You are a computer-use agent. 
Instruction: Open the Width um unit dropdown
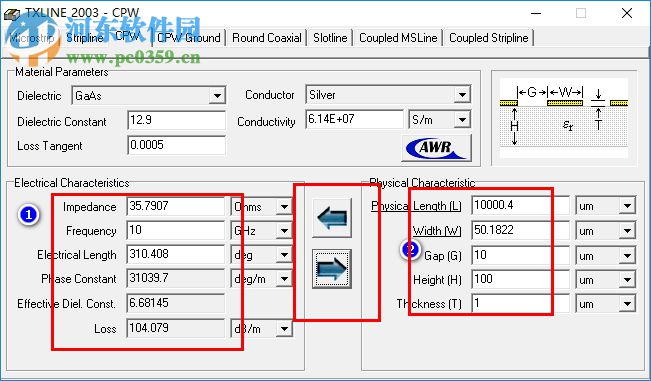pos(627,231)
